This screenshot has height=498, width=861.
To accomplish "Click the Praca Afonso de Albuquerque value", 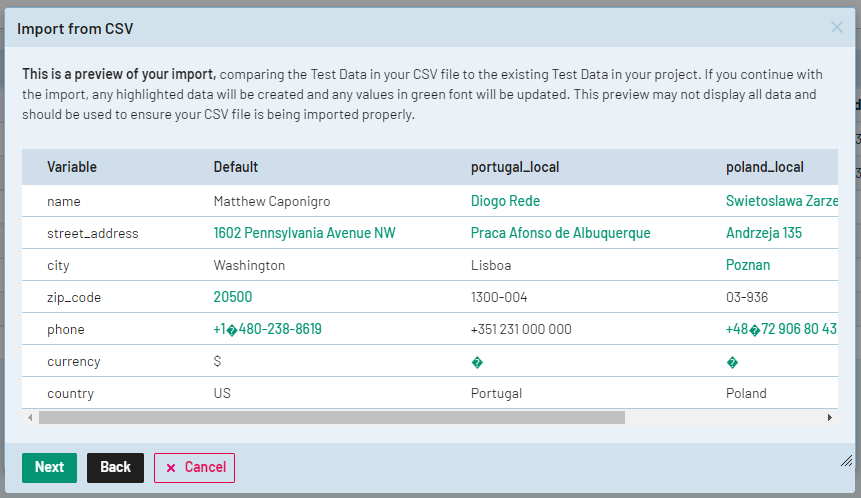I will (560, 233).
